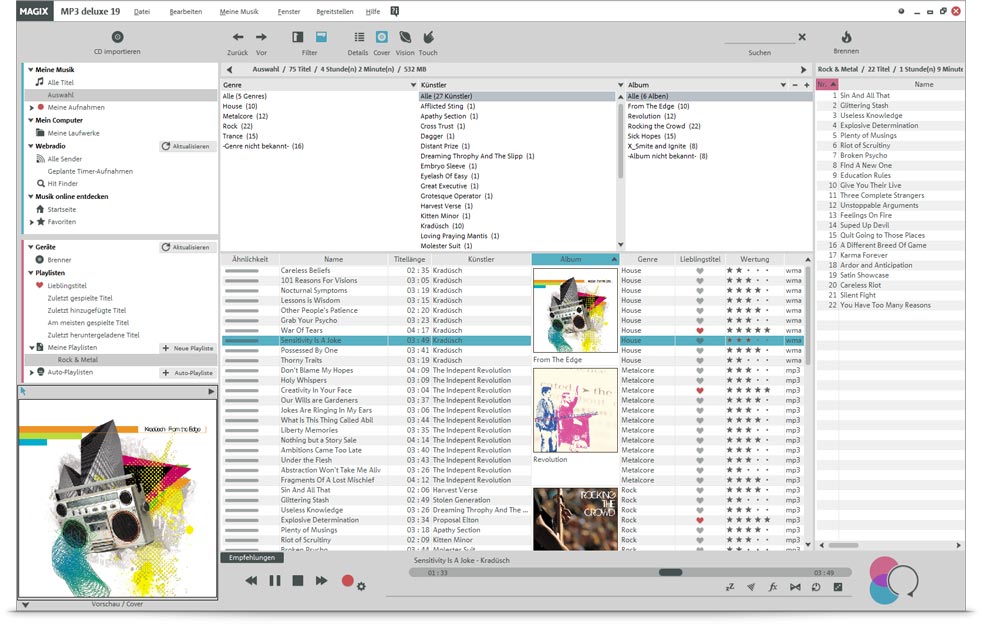982x630 pixels.
Task: Switch to the Details list view
Action: pyautogui.click(x=359, y=37)
